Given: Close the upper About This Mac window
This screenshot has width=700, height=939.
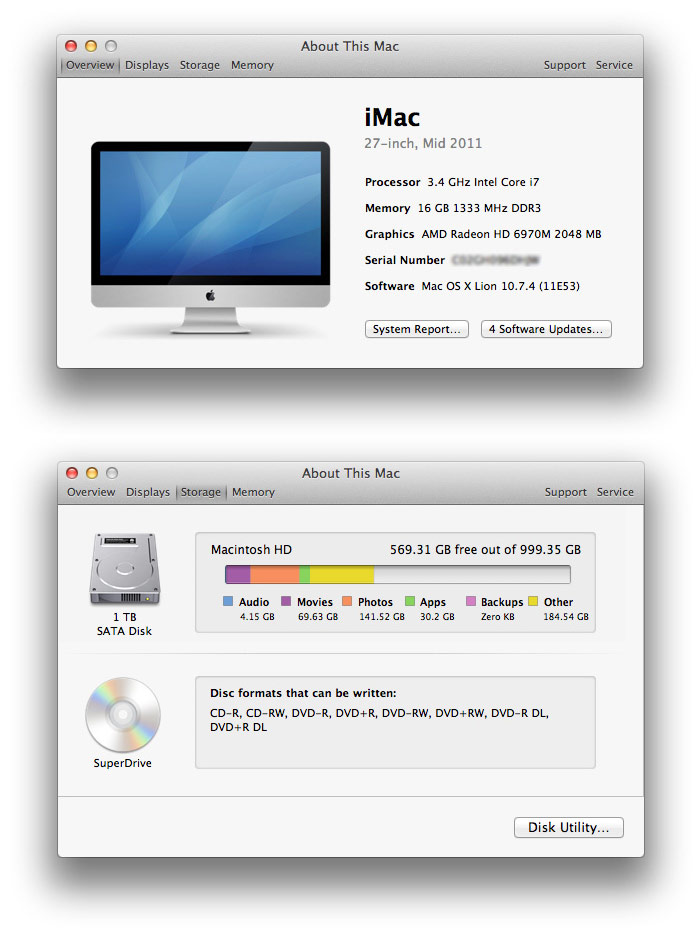Looking at the screenshot, I should coord(71,46).
